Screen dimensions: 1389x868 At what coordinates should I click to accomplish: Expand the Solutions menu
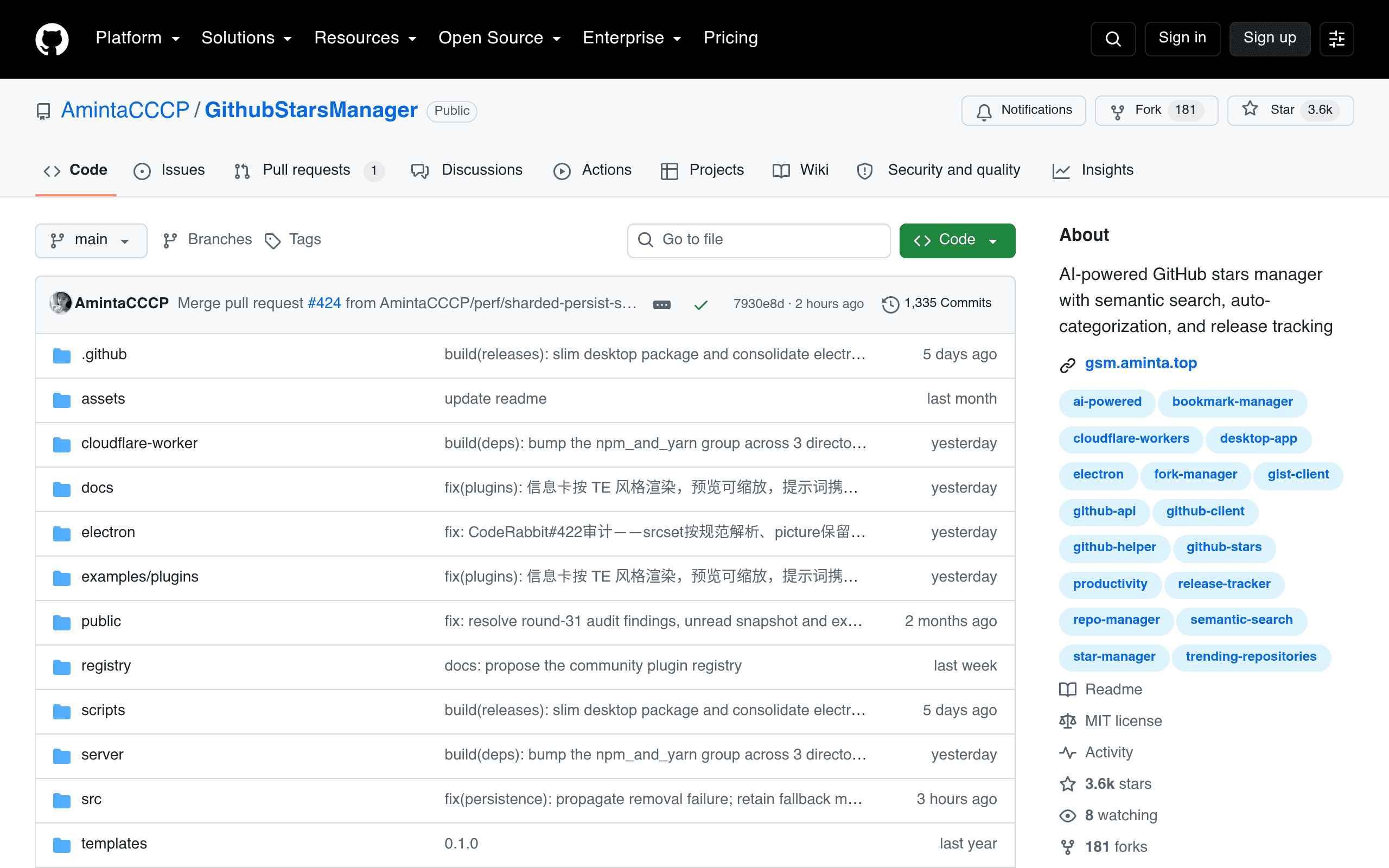247,38
